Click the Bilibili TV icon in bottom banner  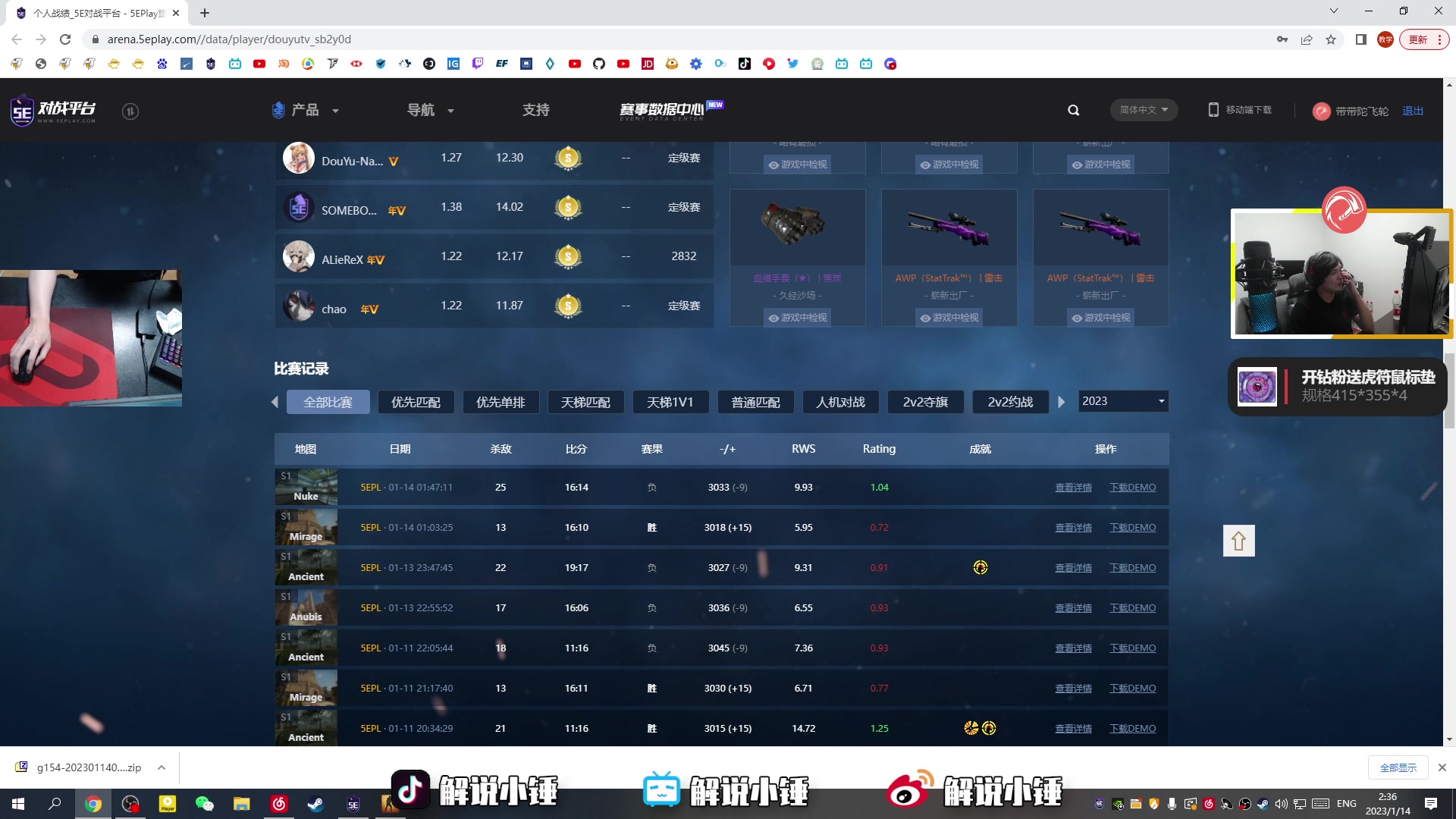pos(661,790)
